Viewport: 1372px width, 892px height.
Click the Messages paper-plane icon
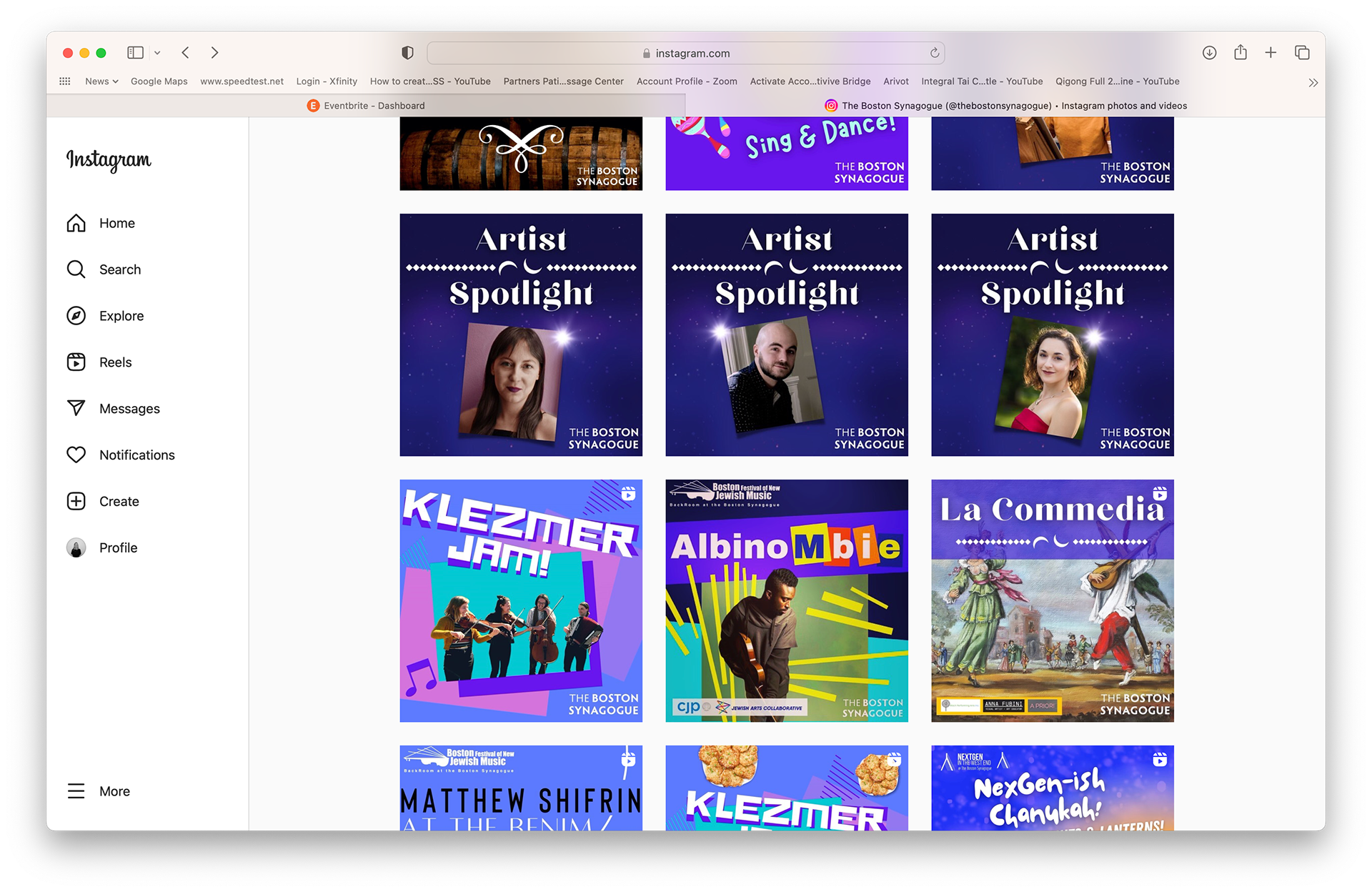point(76,408)
